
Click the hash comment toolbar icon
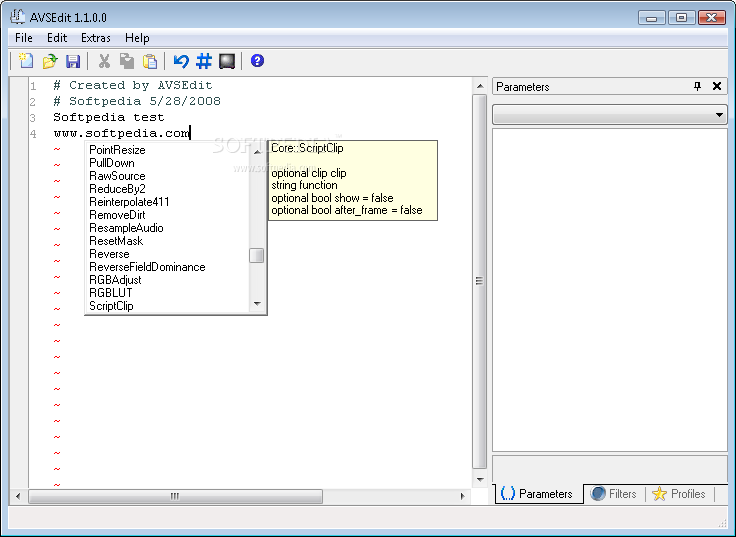(x=204, y=61)
